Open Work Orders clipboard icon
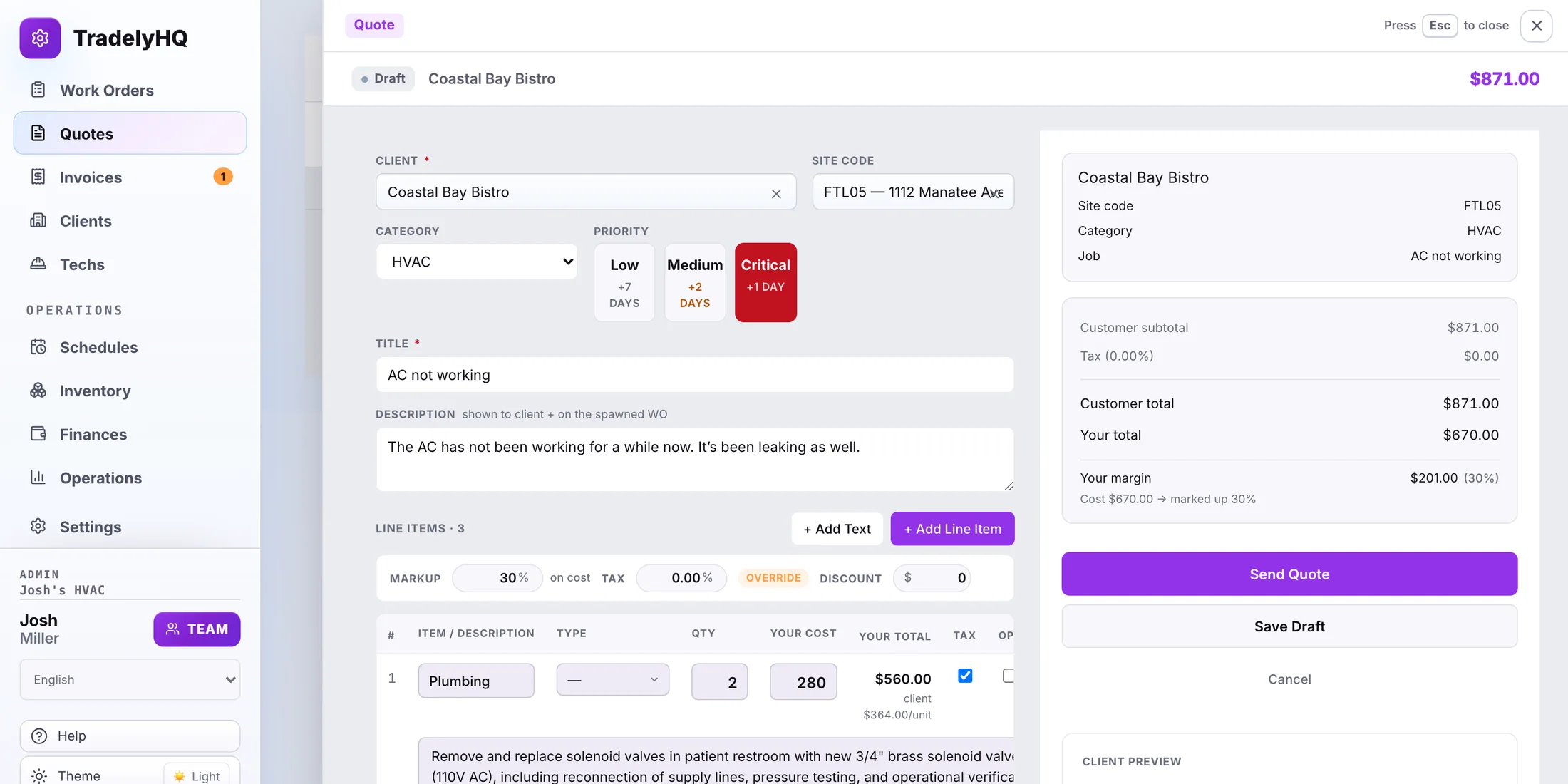 coord(38,90)
